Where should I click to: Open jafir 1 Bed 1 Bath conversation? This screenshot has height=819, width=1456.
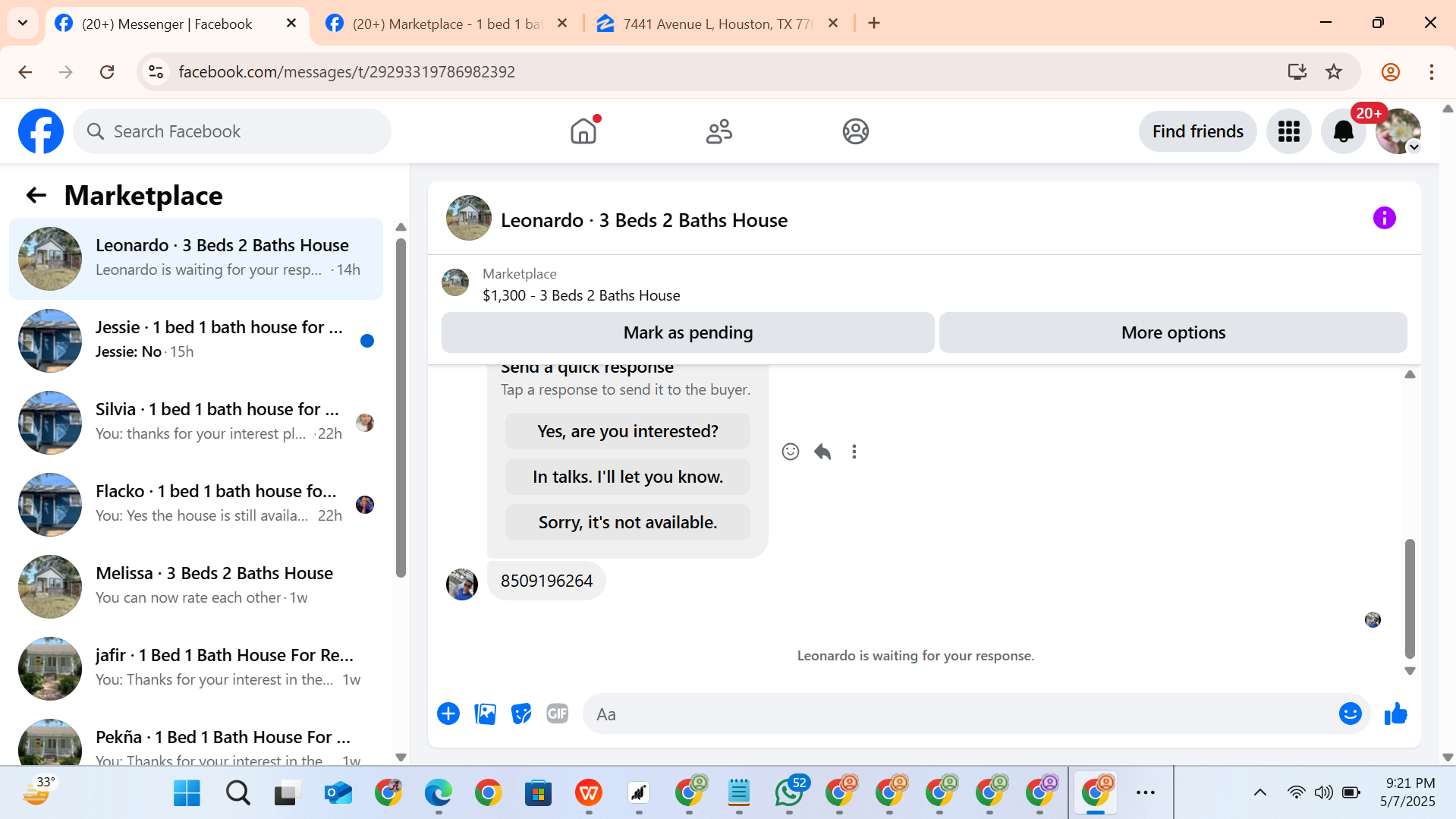click(197, 668)
